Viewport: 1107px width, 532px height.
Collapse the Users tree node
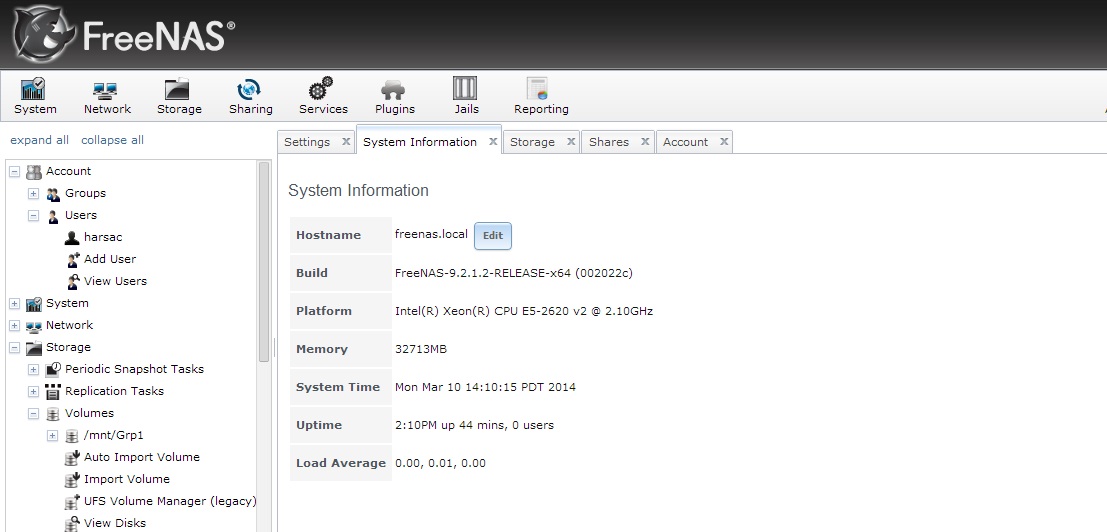tap(33, 215)
